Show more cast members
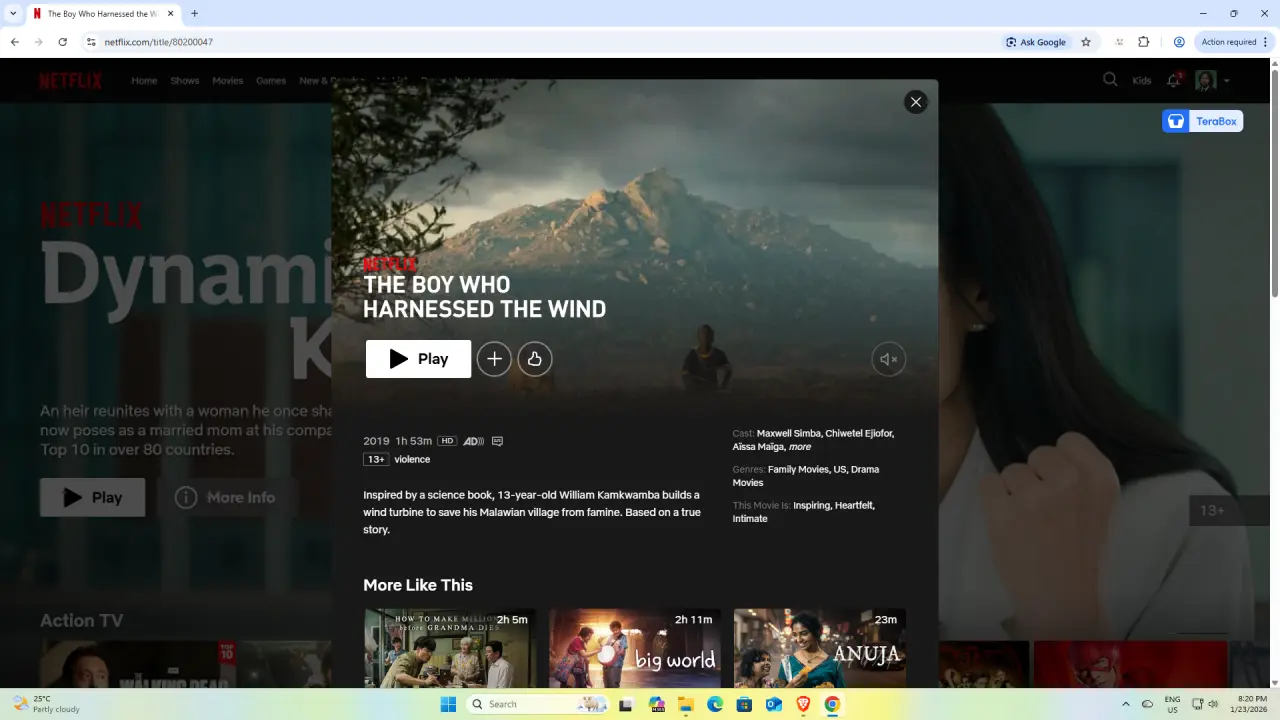The width and height of the screenshot is (1280, 720). point(800,447)
